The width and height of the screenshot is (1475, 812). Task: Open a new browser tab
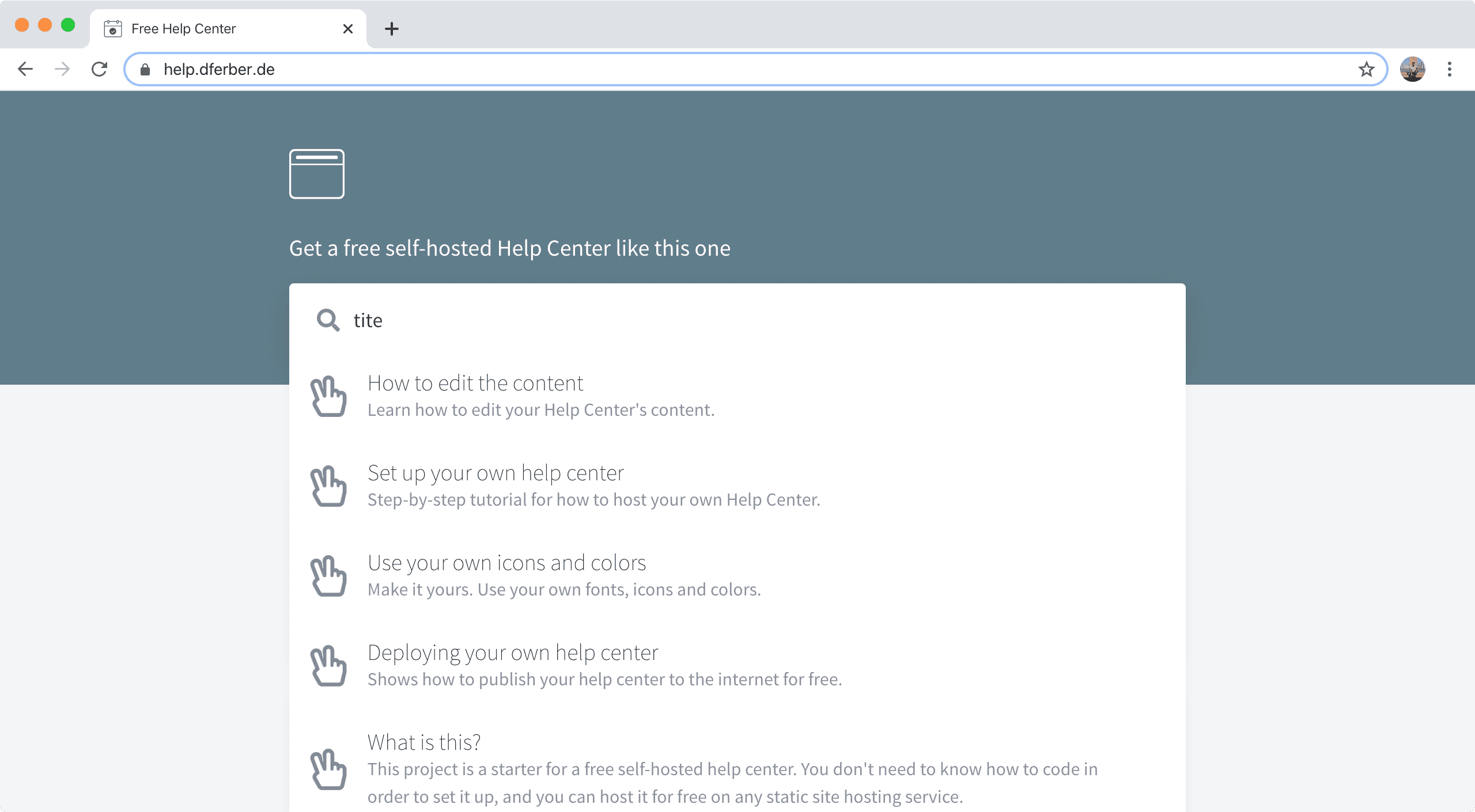coord(392,29)
